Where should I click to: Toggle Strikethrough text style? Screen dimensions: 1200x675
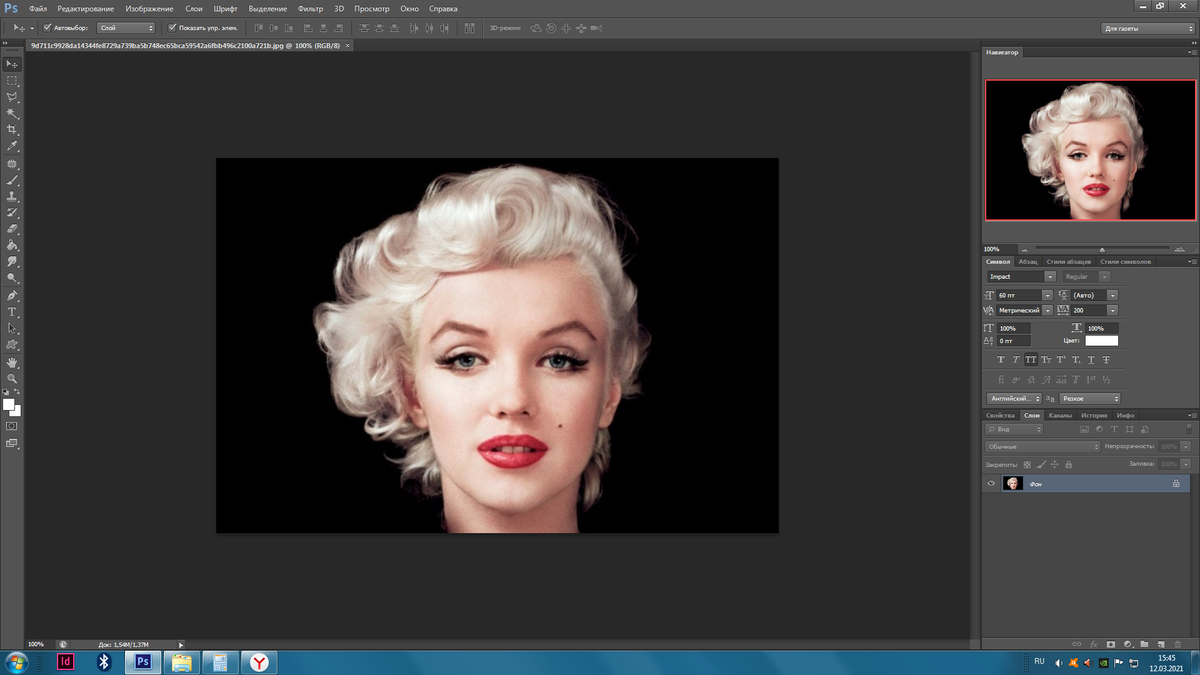[1106, 360]
